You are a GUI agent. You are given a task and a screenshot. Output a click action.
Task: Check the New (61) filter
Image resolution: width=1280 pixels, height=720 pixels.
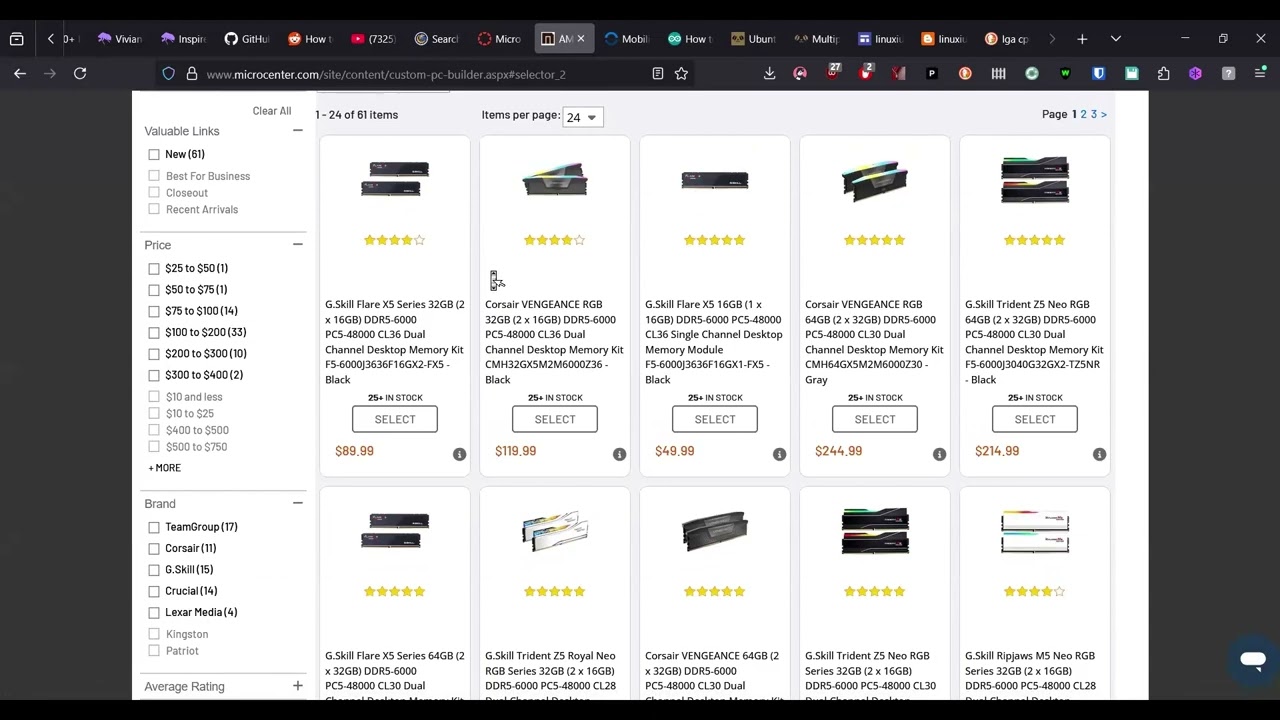coord(154,154)
